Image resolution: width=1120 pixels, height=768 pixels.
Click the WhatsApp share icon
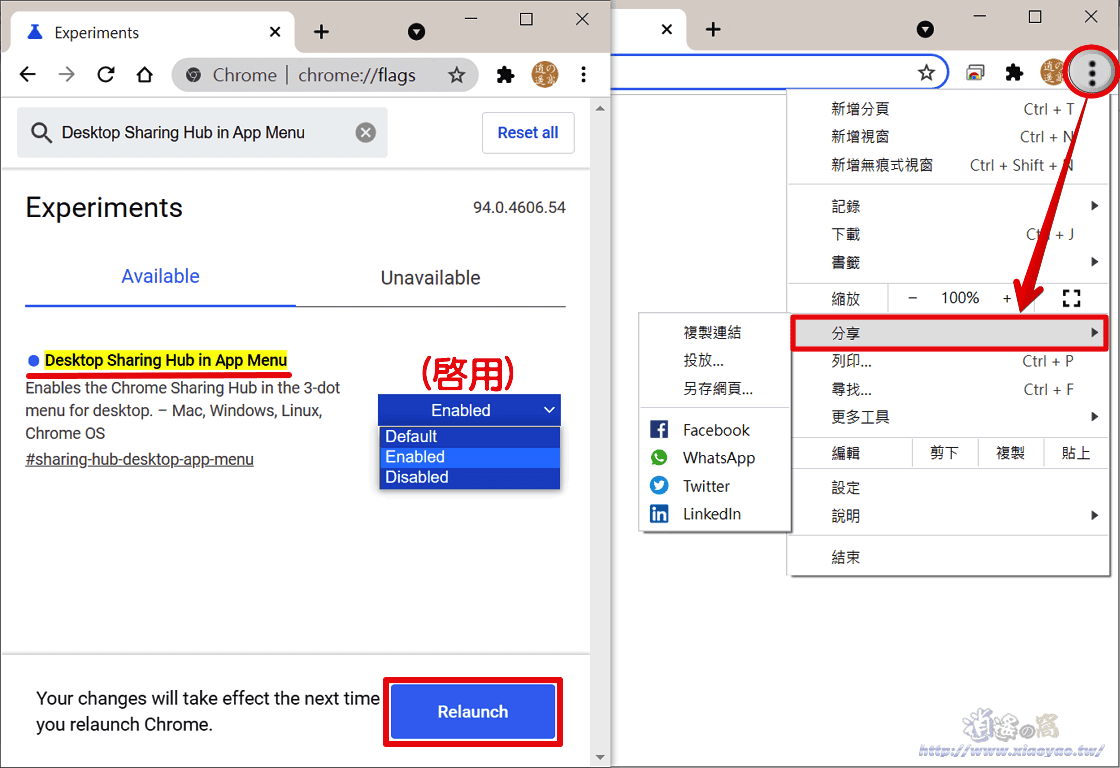point(659,457)
